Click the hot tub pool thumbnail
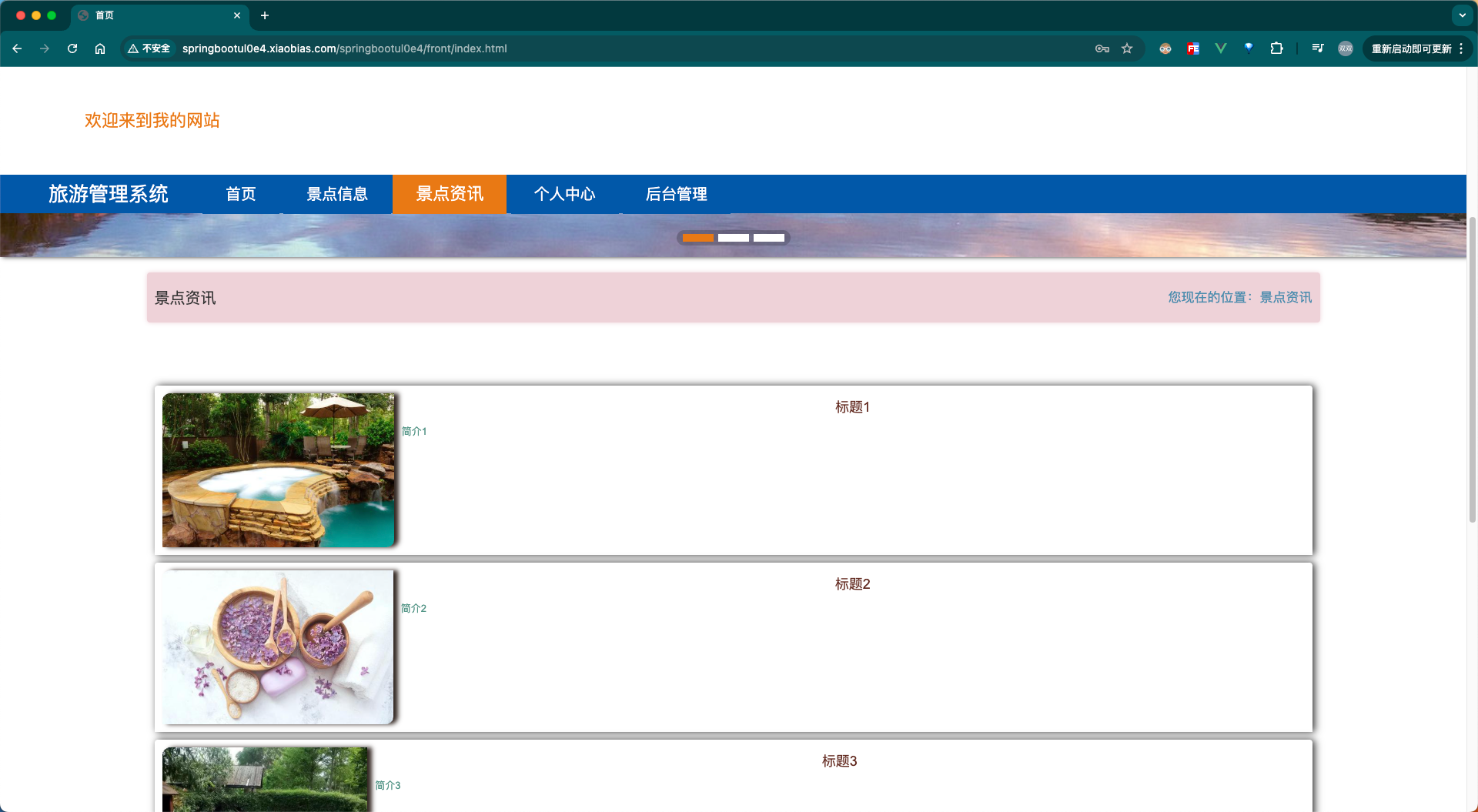The width and height of the screenshot is (1478, 812). [x=278, y=470]
